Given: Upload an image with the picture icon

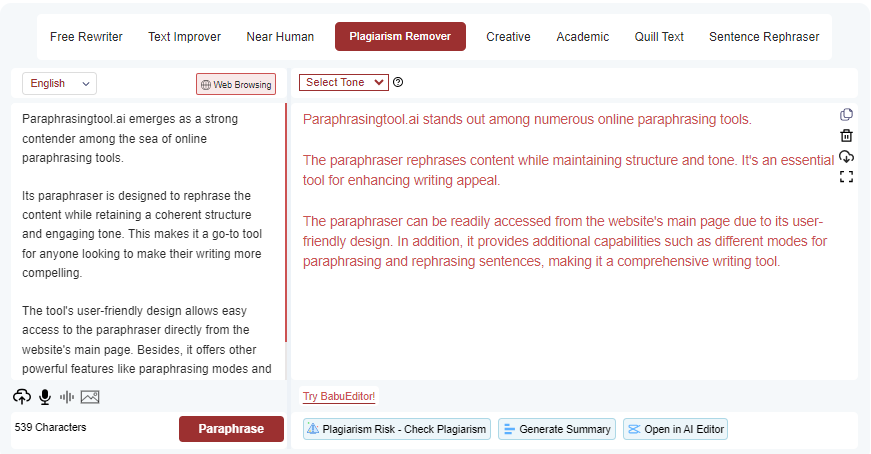Looking at the screenshot, I should 90,397.
